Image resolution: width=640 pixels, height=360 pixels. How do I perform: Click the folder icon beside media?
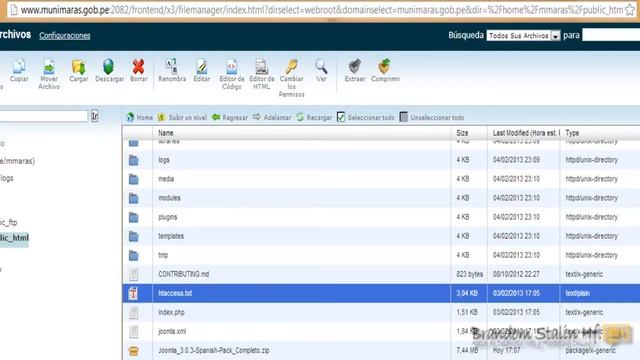133,179
